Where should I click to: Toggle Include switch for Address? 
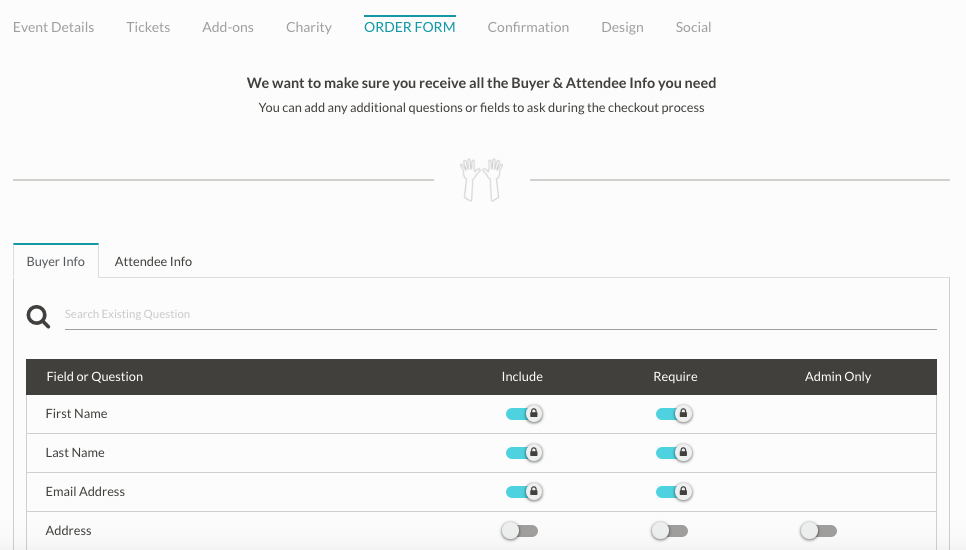(520, 531)
